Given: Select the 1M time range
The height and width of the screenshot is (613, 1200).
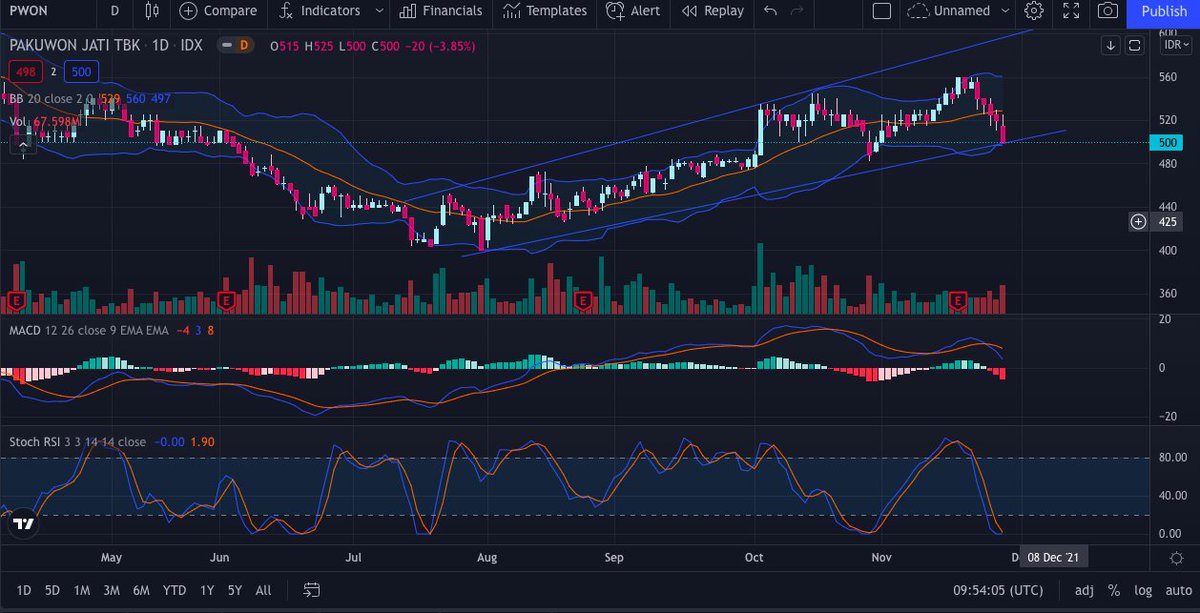Looking at the screenshot, I should 82,590.
